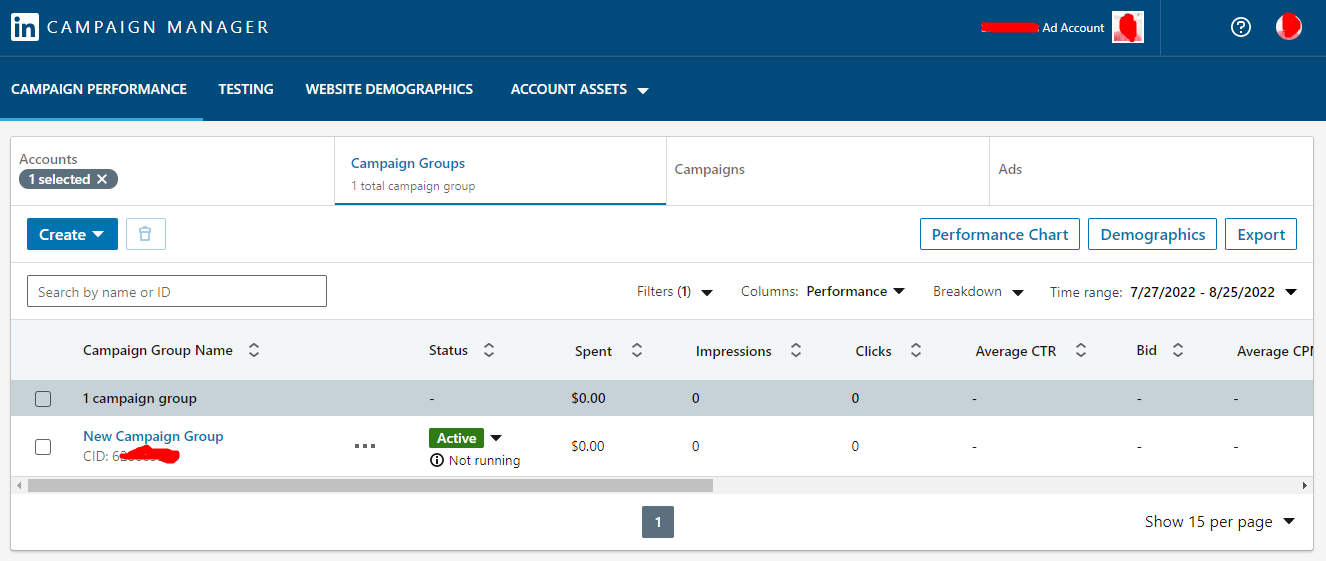1326x561 pixels.
Task: Sort by Impressions column
Action: click(796, 350)
